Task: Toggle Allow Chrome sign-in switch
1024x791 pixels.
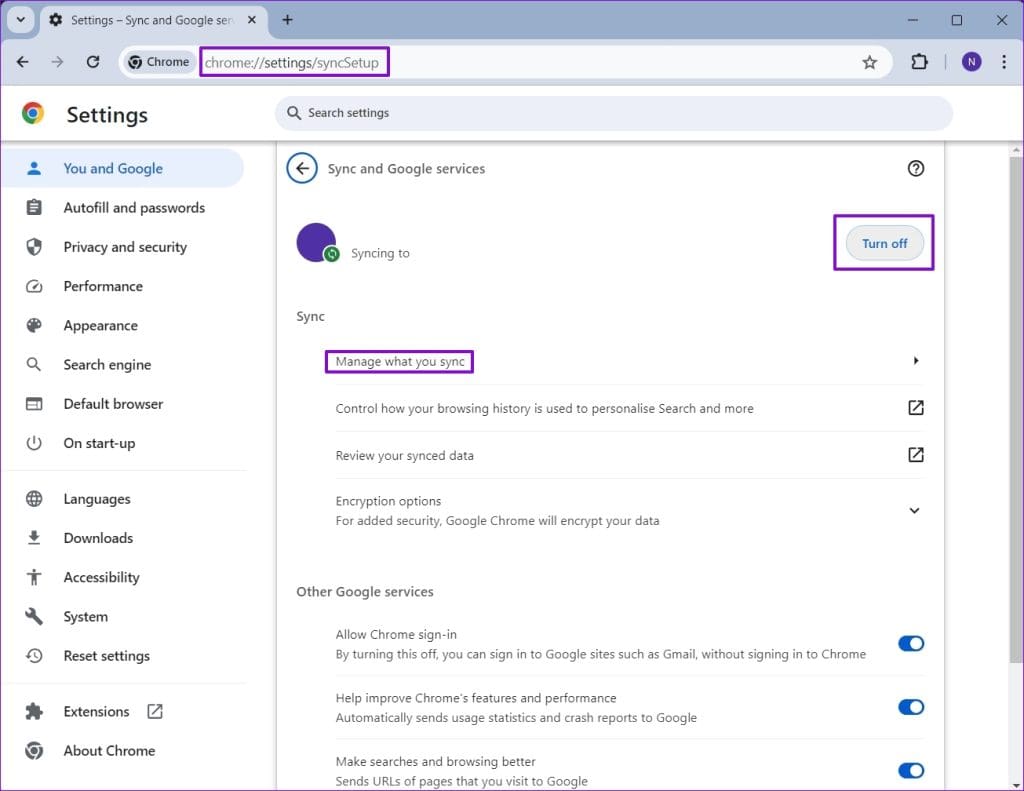Action: [x=910, y=644]
